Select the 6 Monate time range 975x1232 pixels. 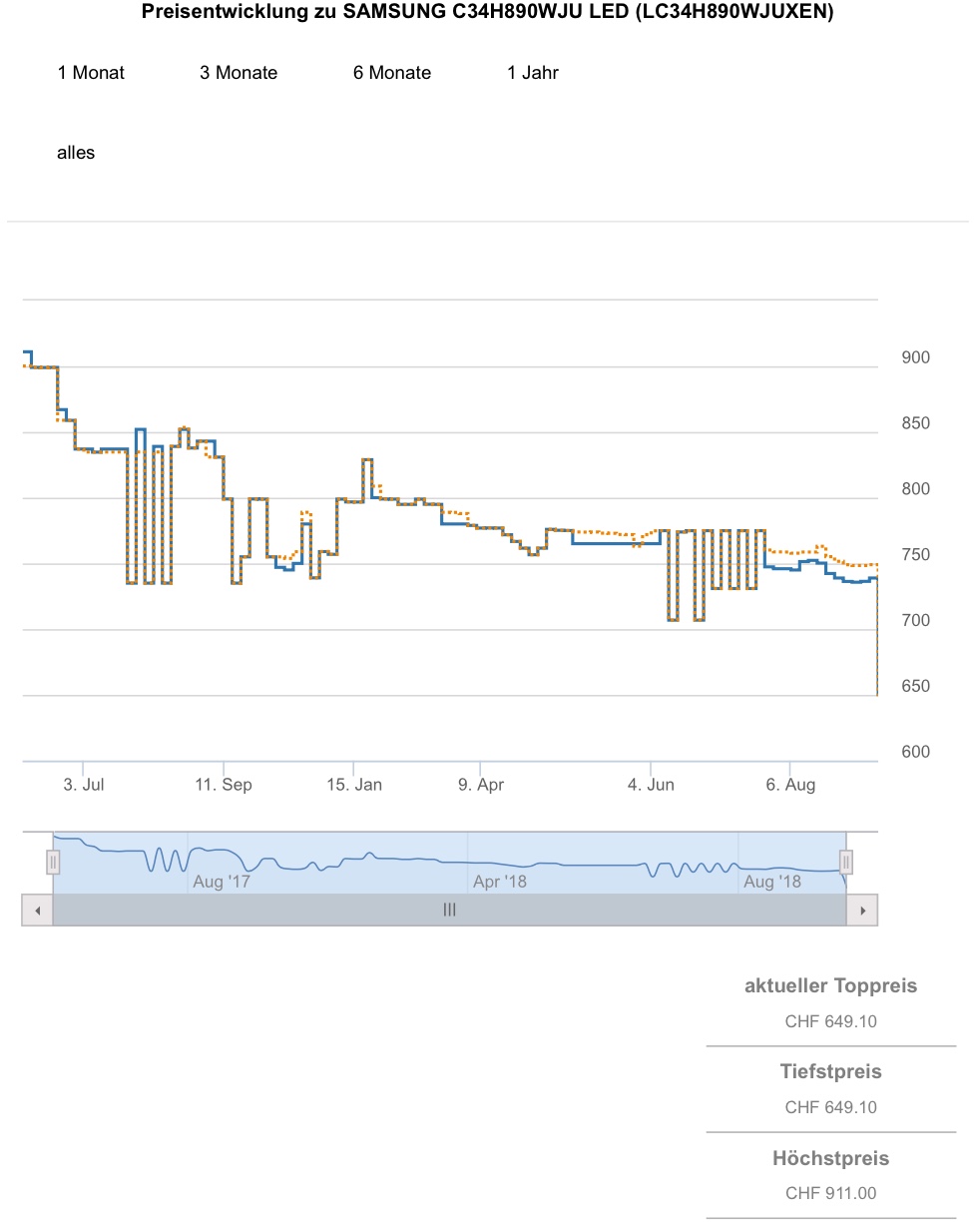[x=392, y=73]
